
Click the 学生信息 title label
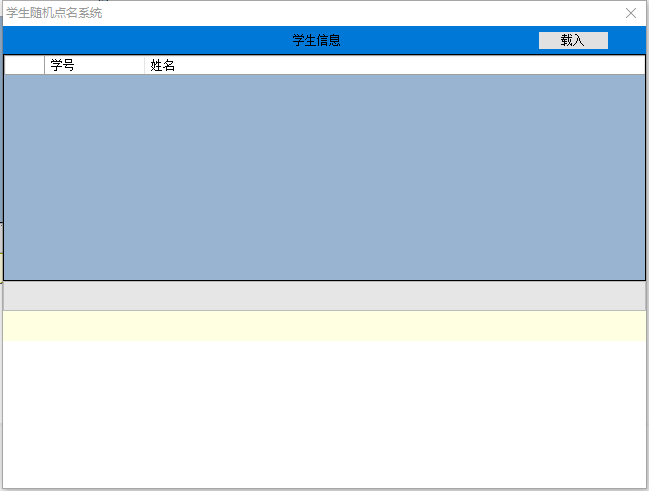click(316, 41)
